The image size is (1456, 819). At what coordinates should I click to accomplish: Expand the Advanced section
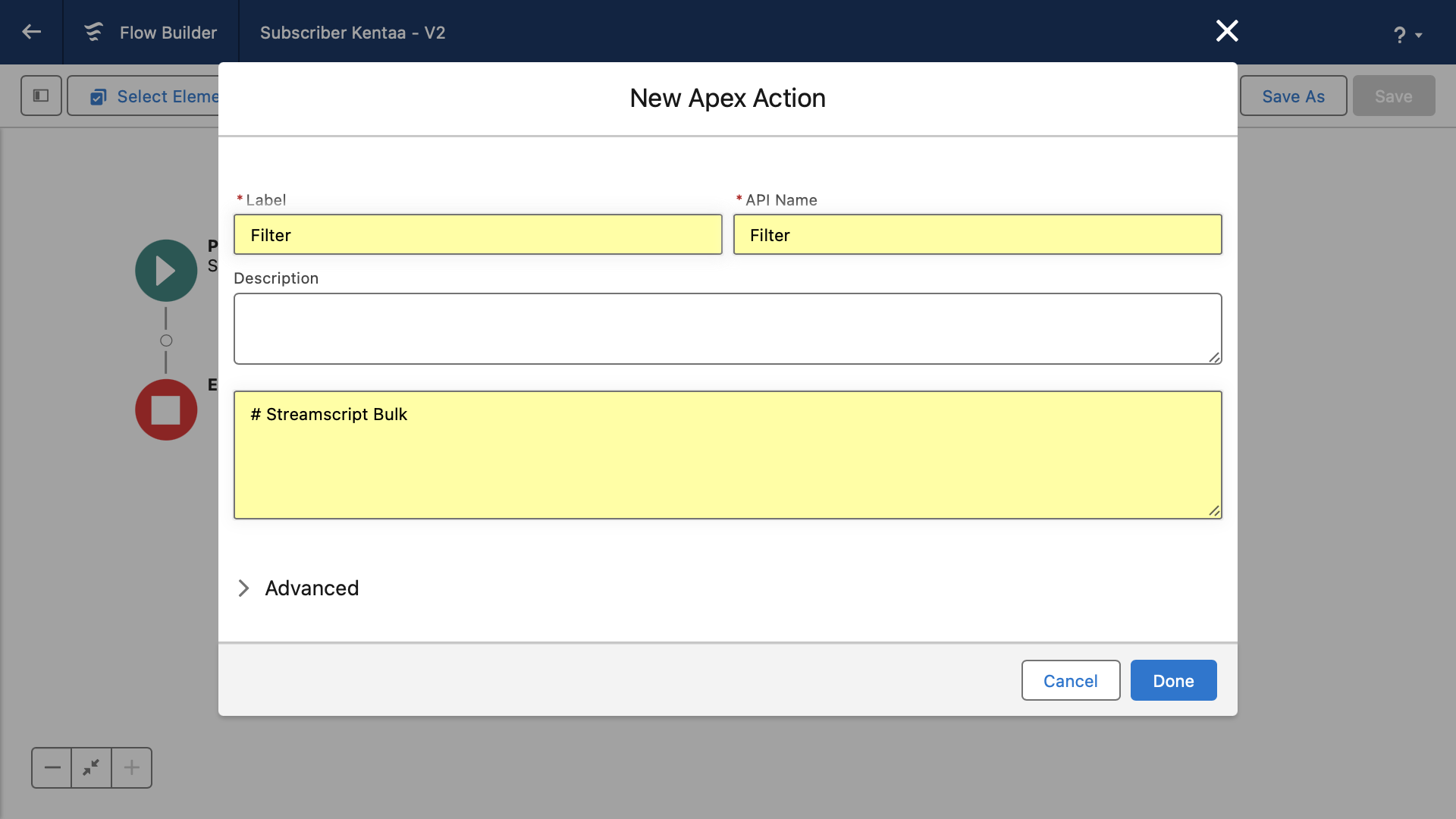click(298, 588)
